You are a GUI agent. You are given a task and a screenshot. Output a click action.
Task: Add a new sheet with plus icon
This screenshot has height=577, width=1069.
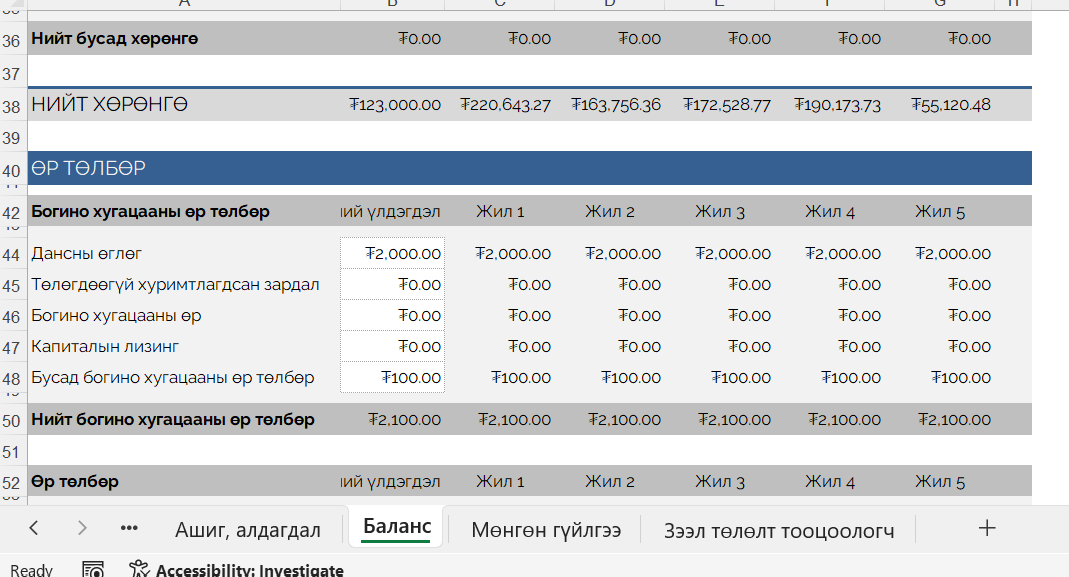tap(987, 528)
